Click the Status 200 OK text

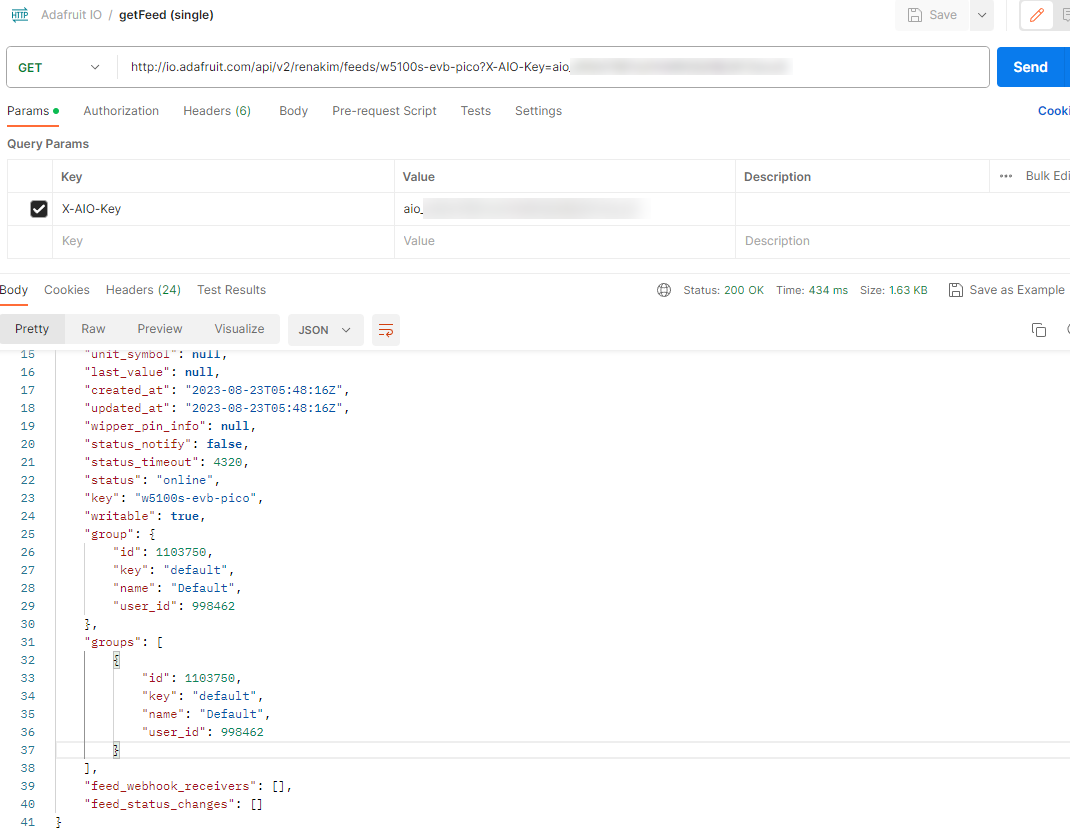[723, 290]
